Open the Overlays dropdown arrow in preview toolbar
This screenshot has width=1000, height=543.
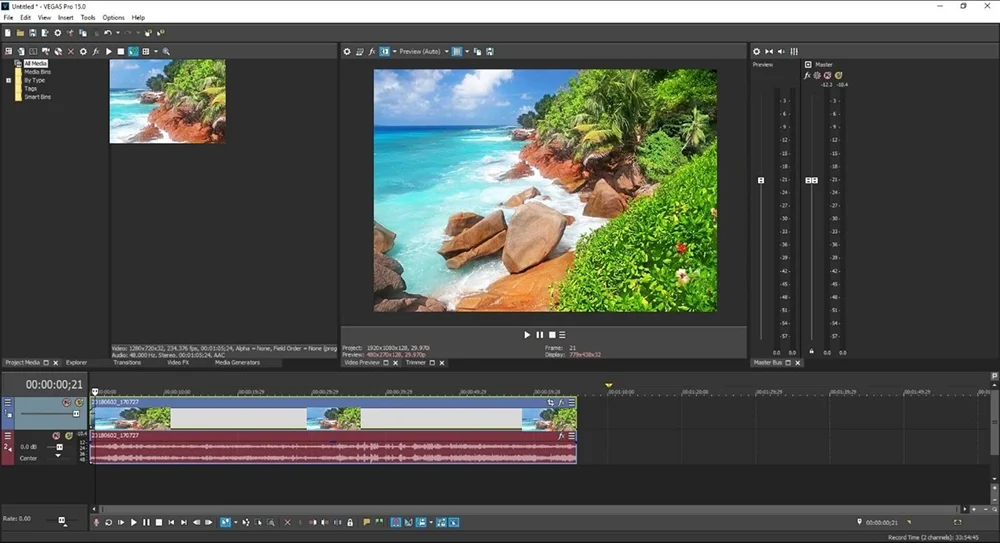[x=467, y=52]
